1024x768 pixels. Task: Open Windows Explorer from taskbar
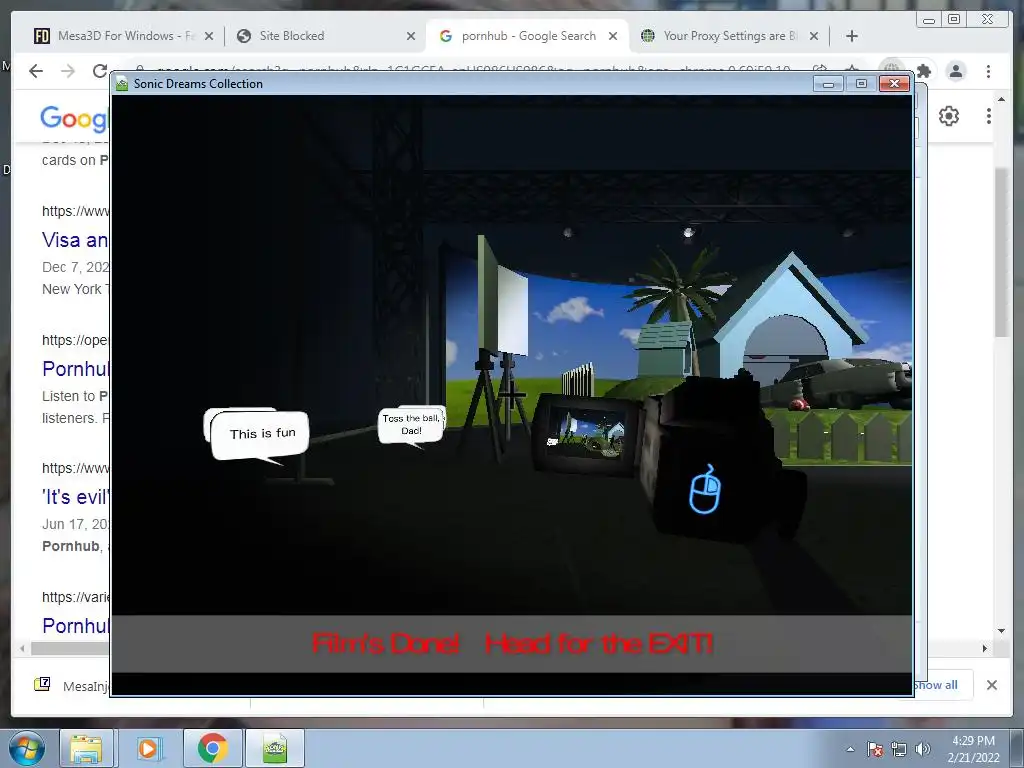(x=86, y=748)
